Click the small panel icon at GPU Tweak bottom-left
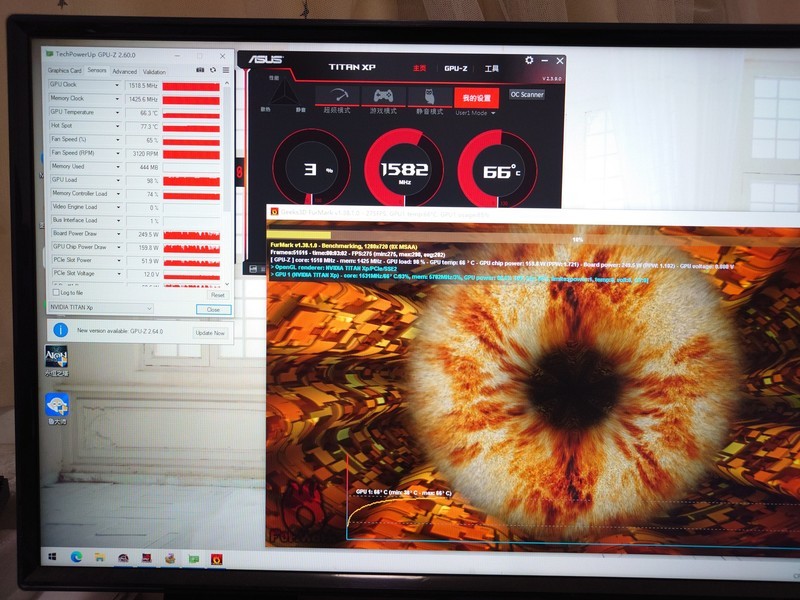800x600 pixels. click(x=253, y=268)
